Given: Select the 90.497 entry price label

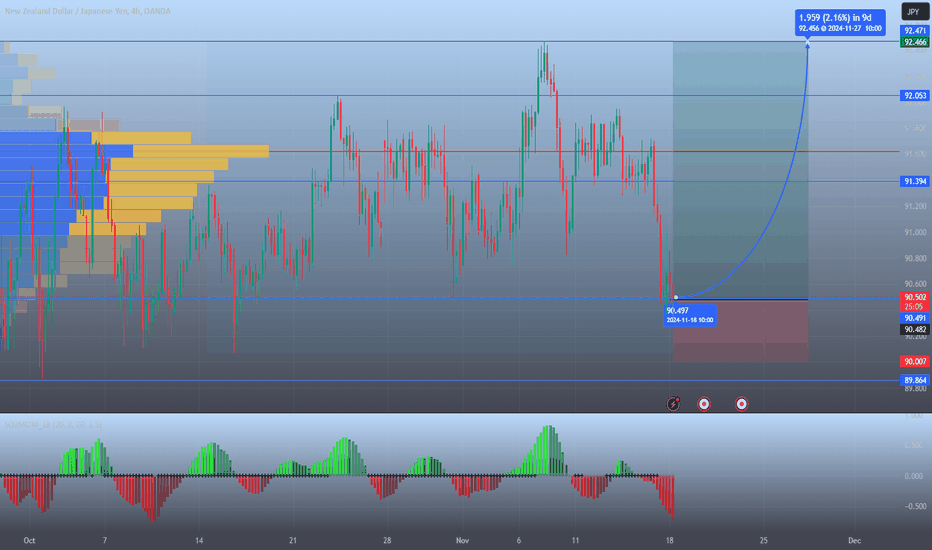Looking at the screenshot, I should [690, 315].
